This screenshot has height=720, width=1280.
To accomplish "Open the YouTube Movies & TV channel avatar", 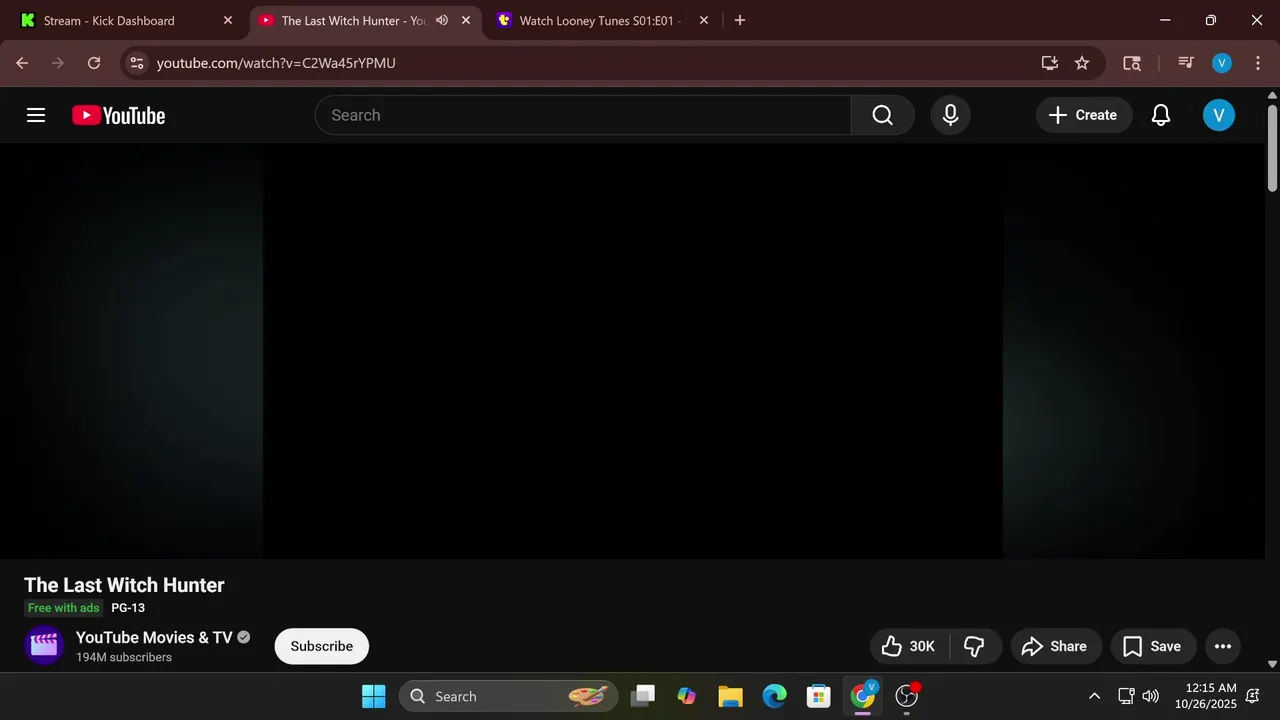I will pos(44,646).
